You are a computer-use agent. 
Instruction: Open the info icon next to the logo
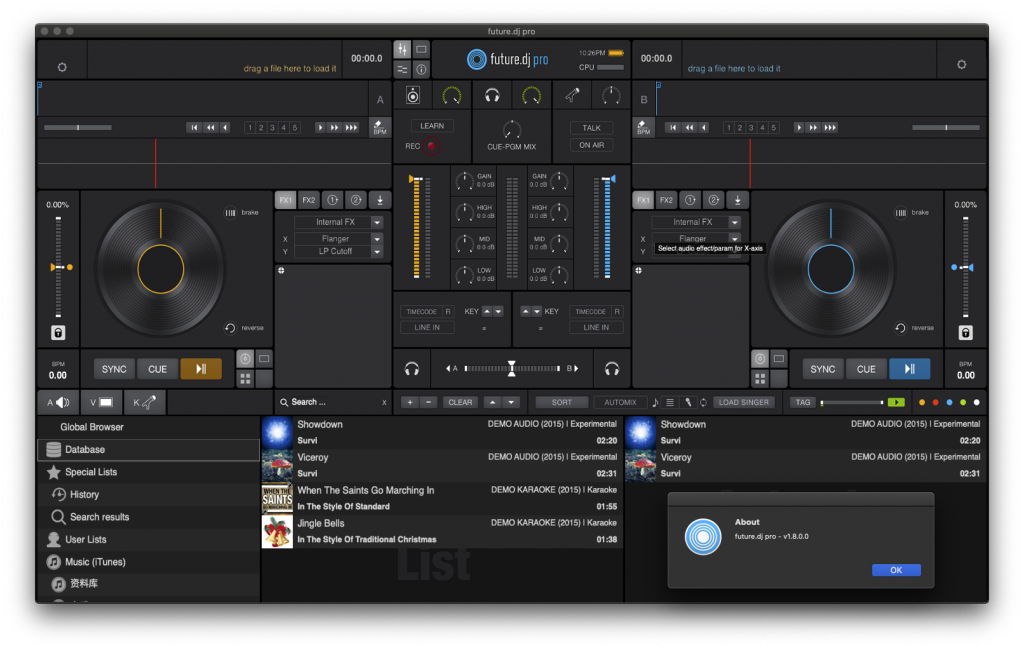pyautogui.click(x=421, y=69)
